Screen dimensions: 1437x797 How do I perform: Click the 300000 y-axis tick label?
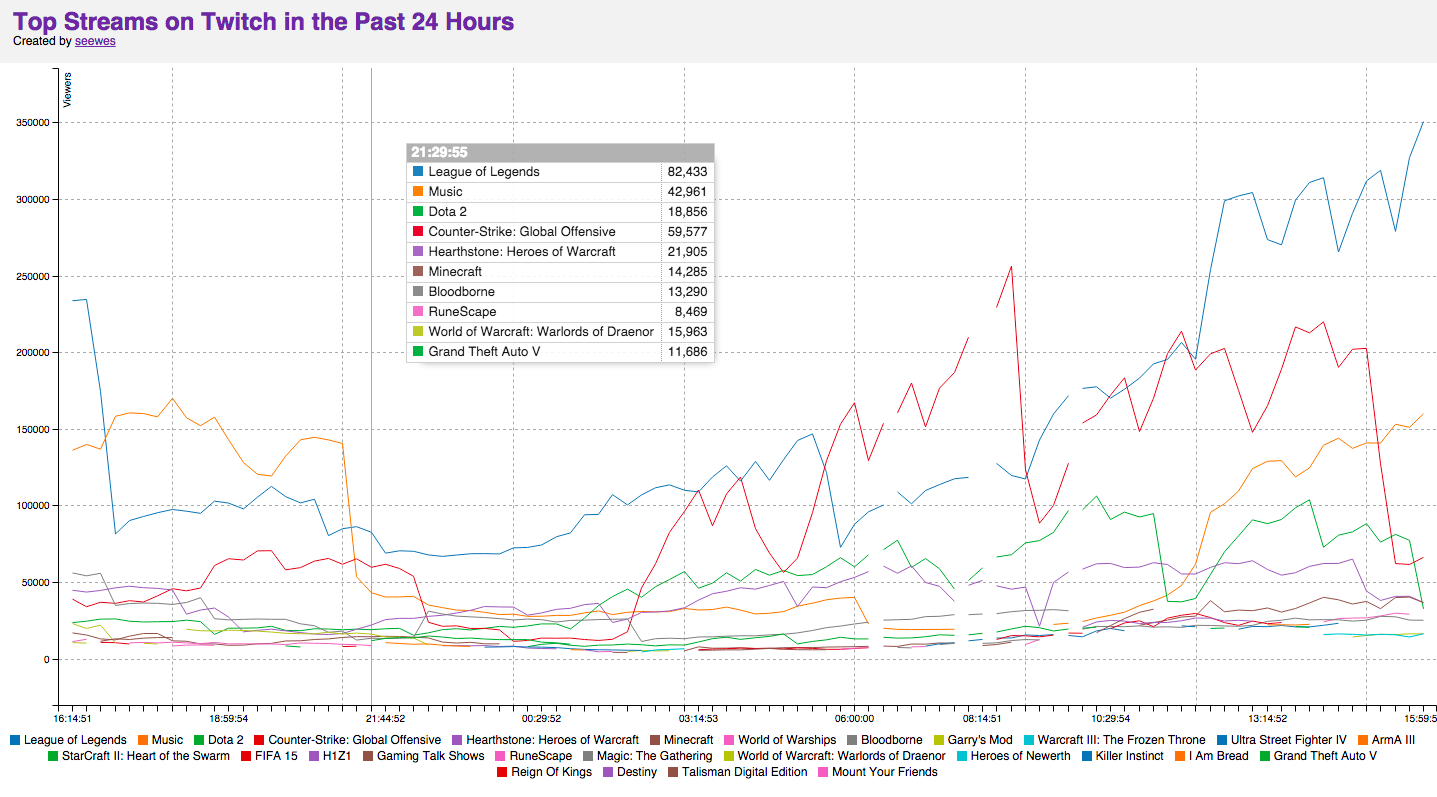[x=32, y=200]
